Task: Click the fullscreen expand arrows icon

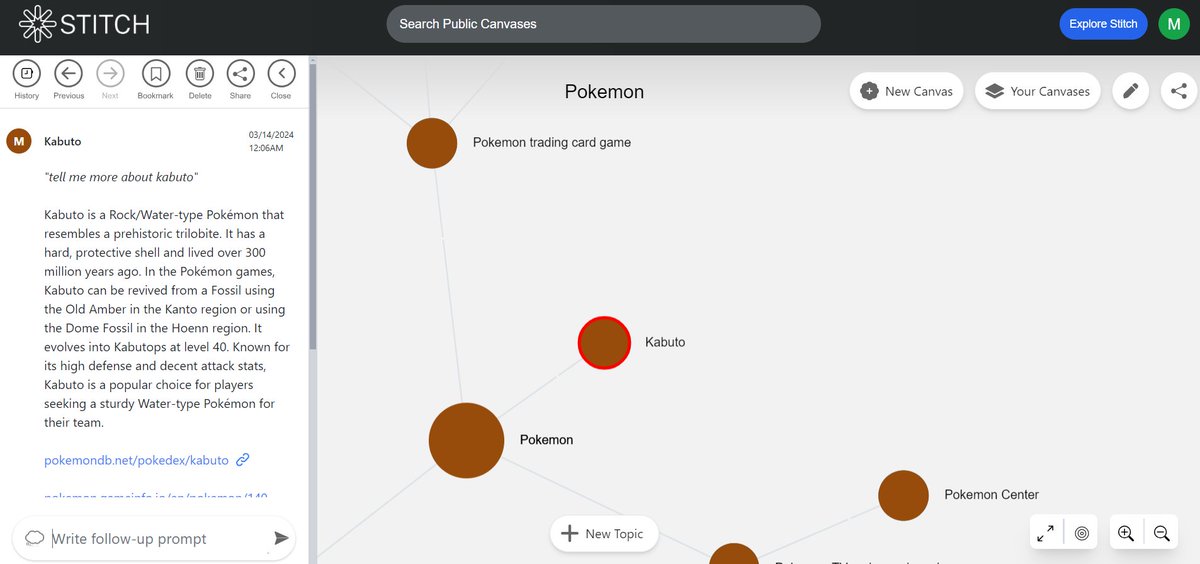Action: [1046, 533]
